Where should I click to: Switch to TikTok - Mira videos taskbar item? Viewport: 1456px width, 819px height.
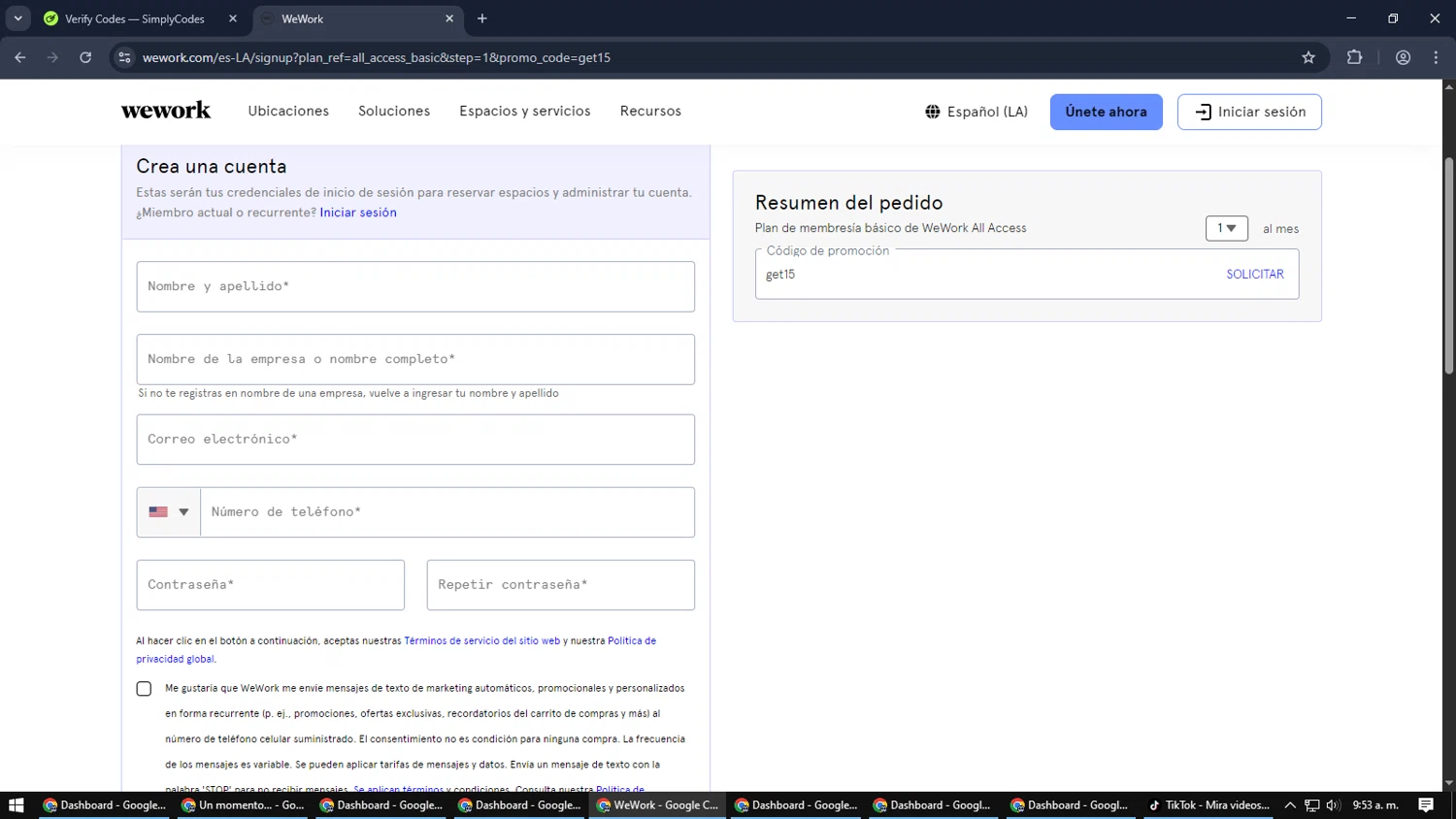point(1208,805)
